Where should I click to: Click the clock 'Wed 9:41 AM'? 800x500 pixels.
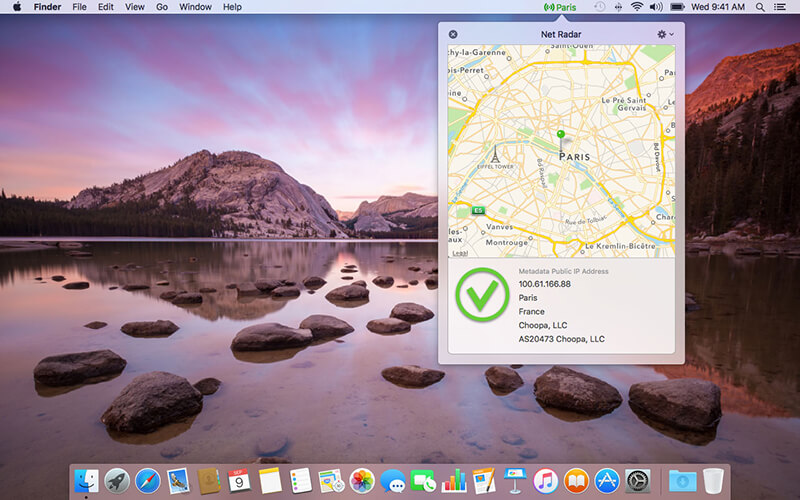718,7
